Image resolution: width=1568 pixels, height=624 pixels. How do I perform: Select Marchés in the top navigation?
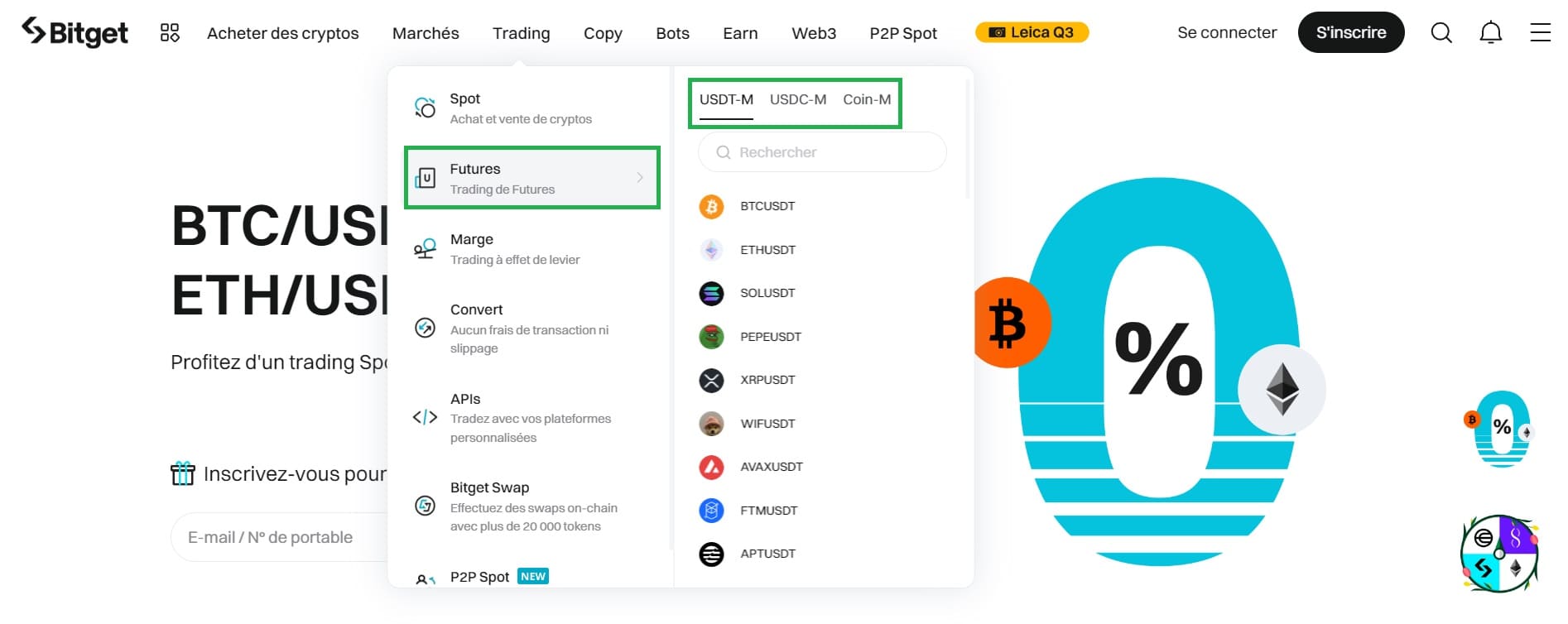[425, 33]
